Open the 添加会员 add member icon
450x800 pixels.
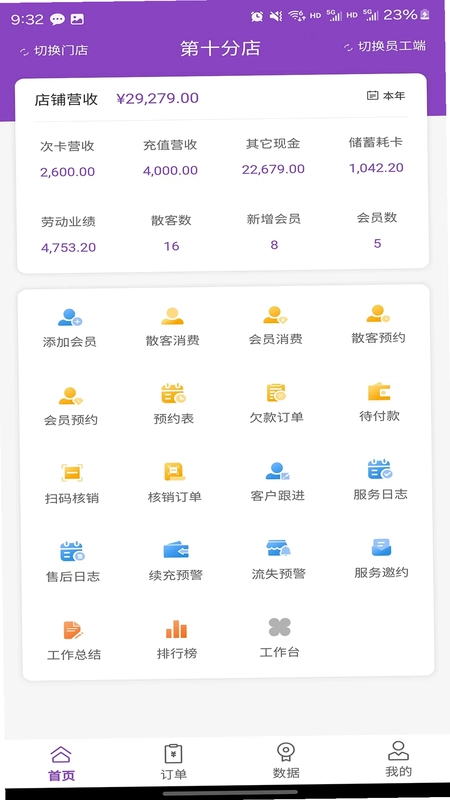click(70, 318)
